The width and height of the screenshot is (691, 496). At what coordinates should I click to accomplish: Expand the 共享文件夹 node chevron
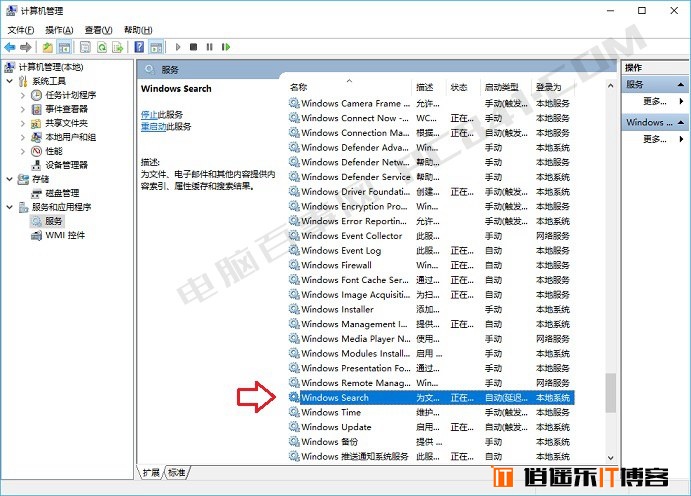(x=23, y=123)
